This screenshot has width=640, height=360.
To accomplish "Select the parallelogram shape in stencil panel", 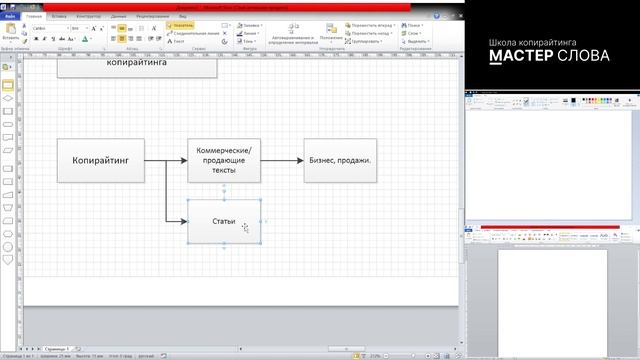I will [8, 151].
